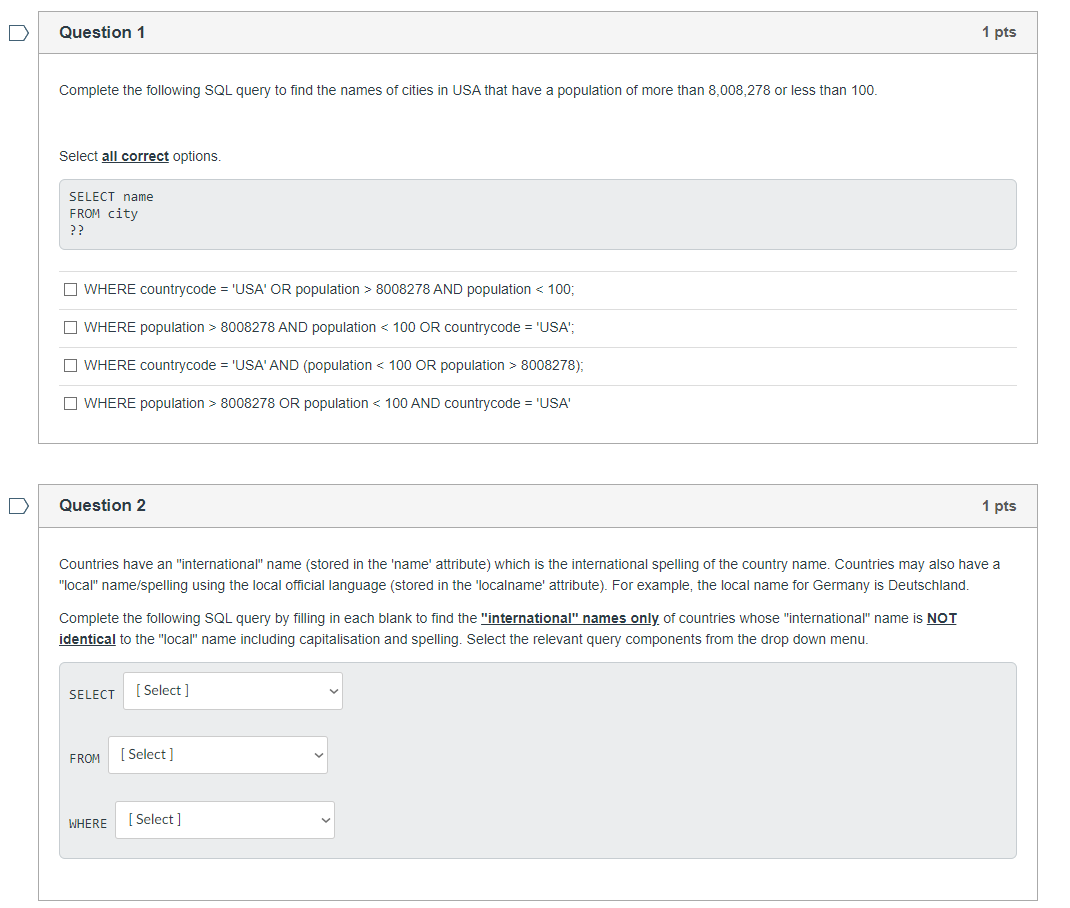Click the WHERE label in Question 2
The image size is (1070, 908).
(x=88, y=823)
